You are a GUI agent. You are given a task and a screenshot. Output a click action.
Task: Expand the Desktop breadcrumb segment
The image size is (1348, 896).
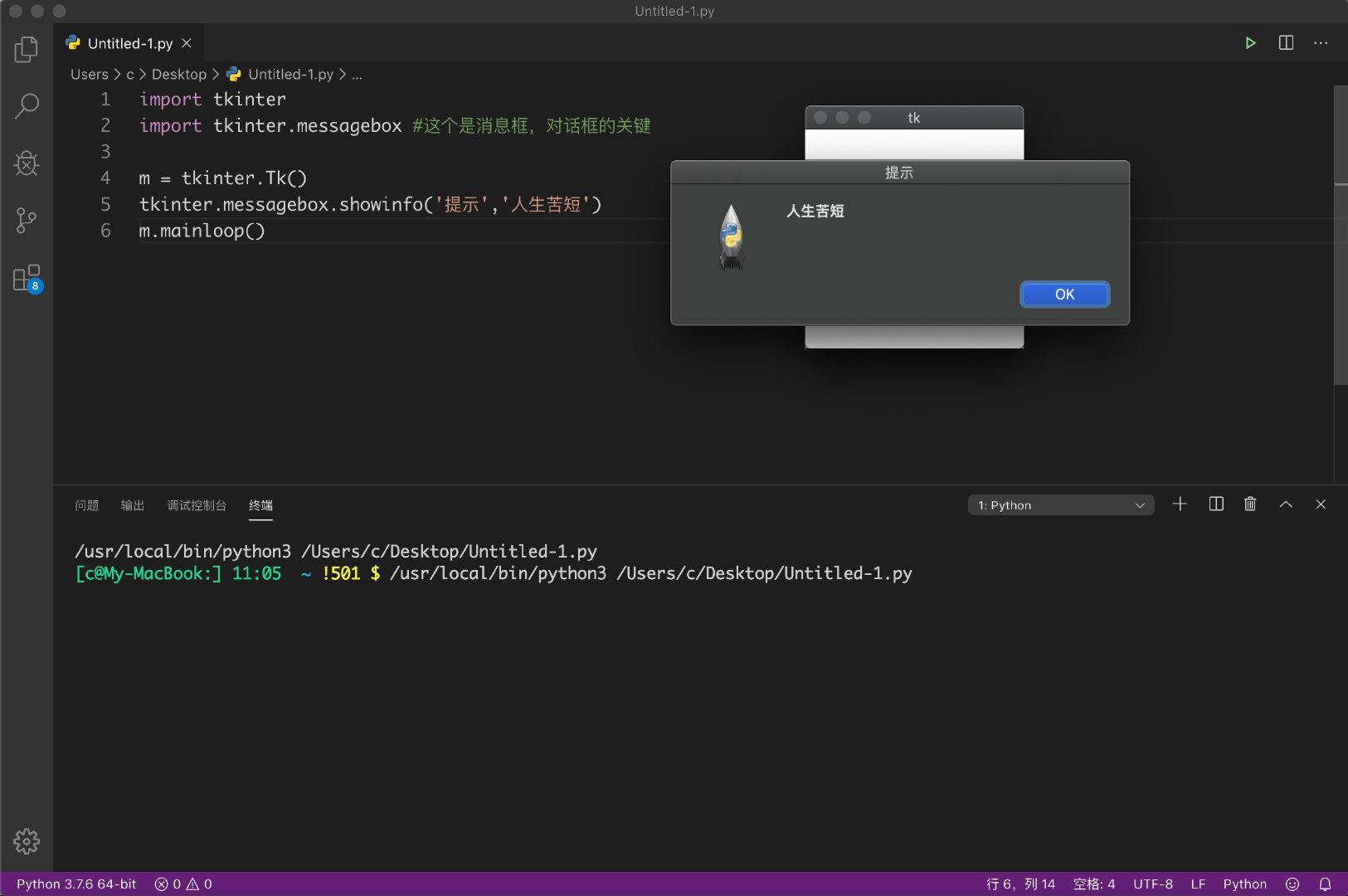click(178, 75)
